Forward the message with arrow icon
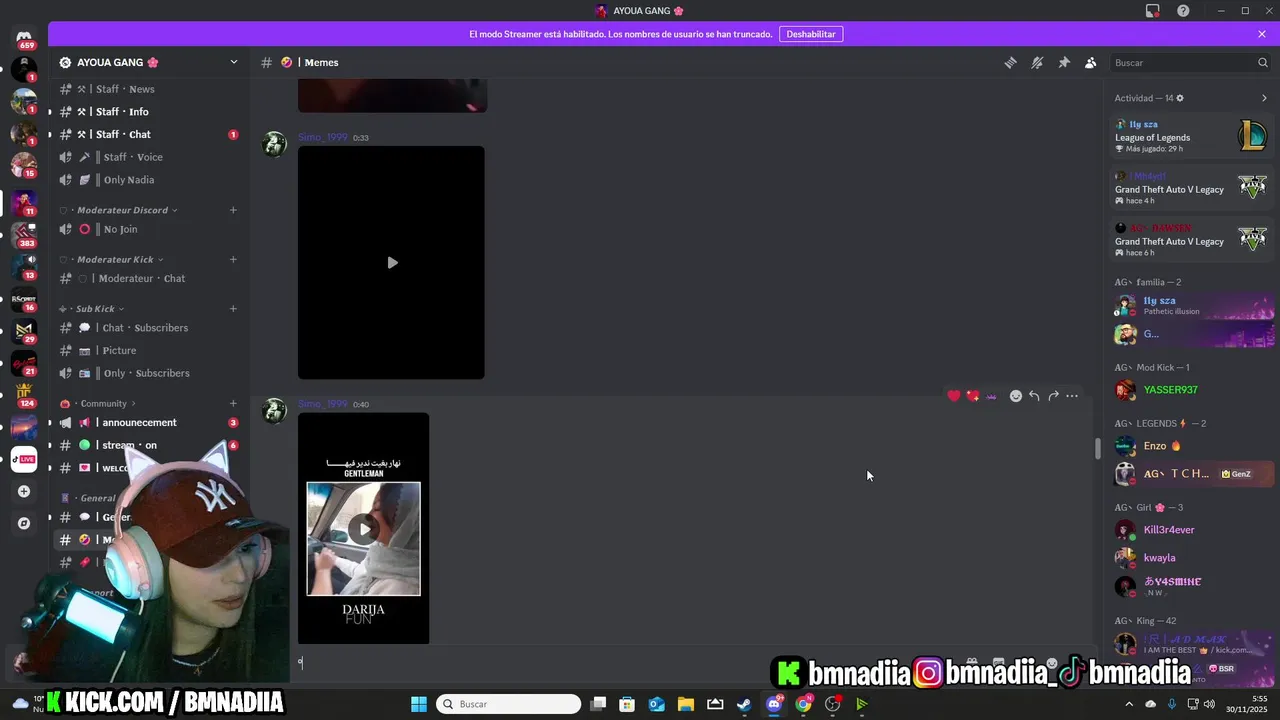Image resolution: width=1280 pixels, height=720 pixels. (x=1053, y=396)
